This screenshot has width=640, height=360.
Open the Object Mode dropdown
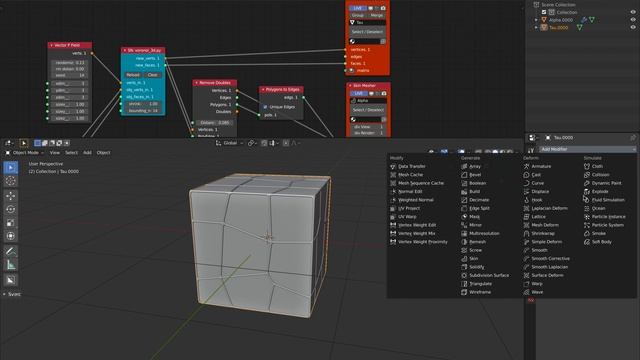tap(24, 153)
